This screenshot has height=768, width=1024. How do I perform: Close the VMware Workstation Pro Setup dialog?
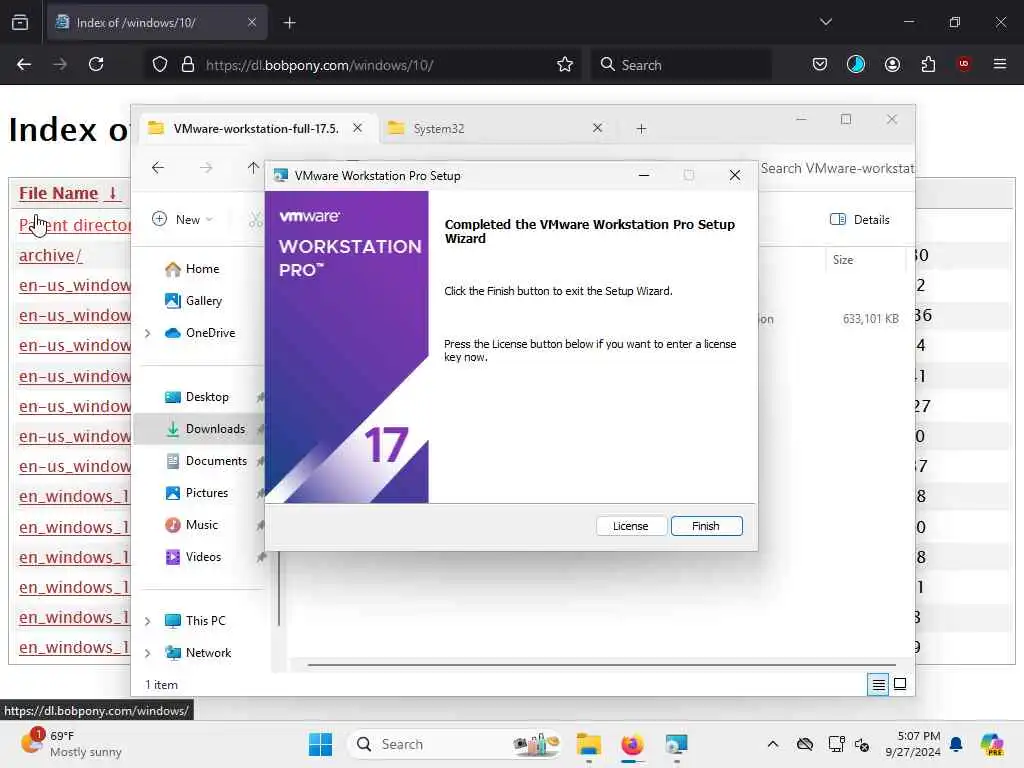[x=735, y=176]
